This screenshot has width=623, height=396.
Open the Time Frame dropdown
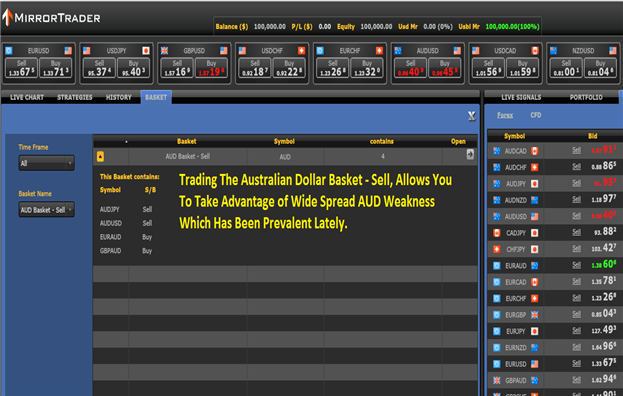(46, 163)
